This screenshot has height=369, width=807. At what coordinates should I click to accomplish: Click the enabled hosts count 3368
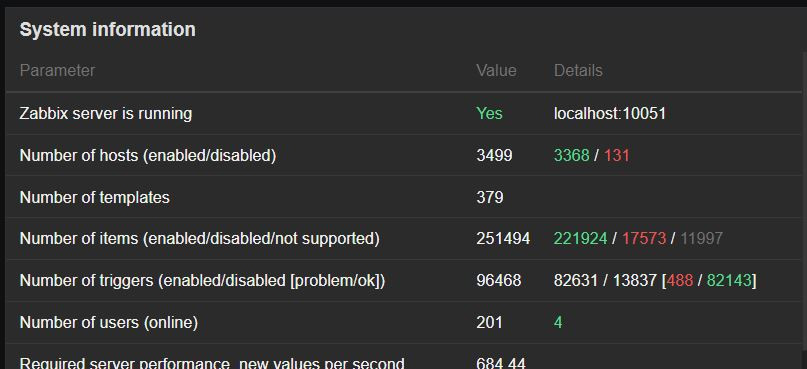pos(571,155)
